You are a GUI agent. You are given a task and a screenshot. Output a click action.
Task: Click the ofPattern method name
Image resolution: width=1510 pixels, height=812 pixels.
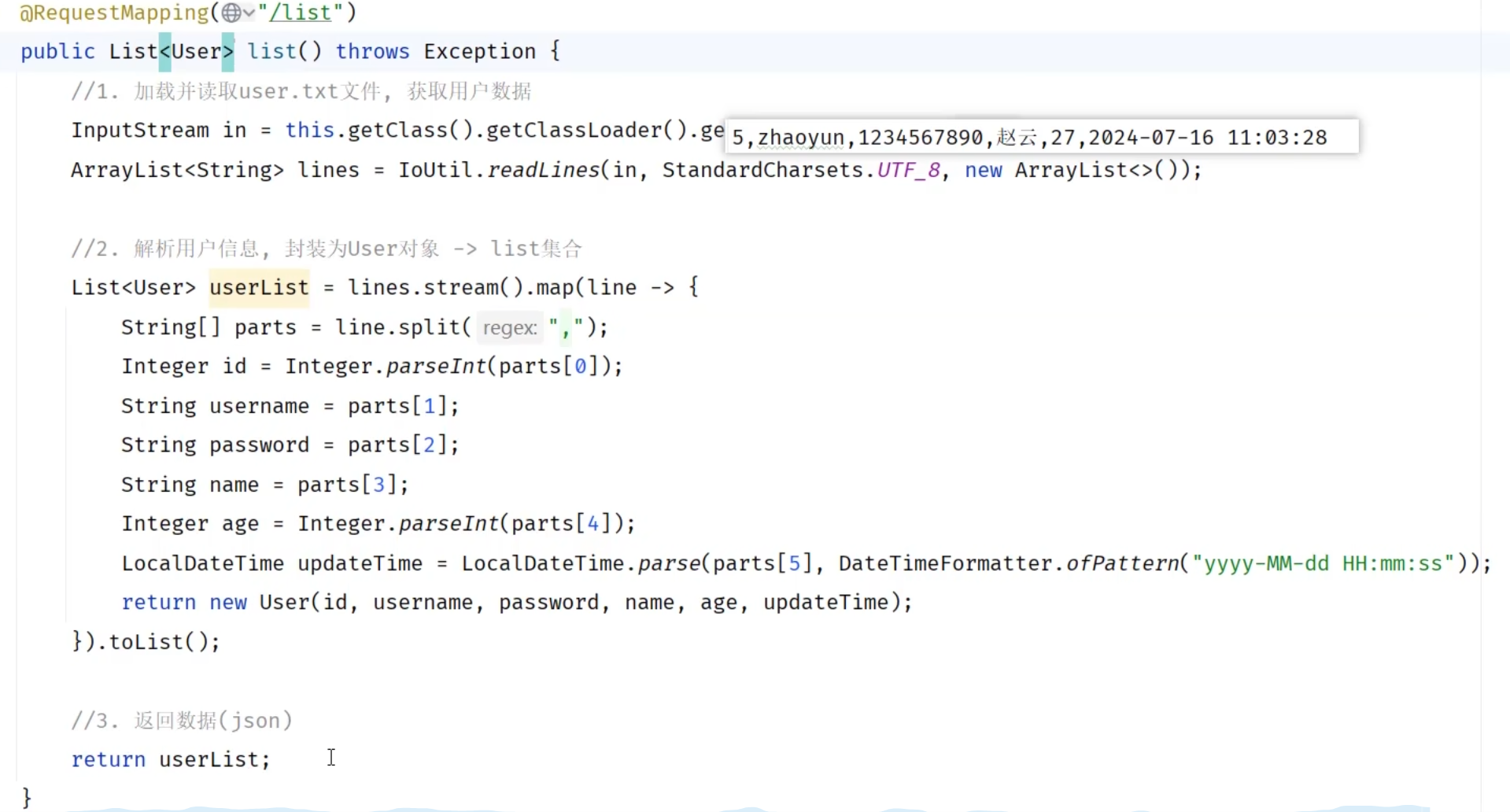click(1122, 563)
